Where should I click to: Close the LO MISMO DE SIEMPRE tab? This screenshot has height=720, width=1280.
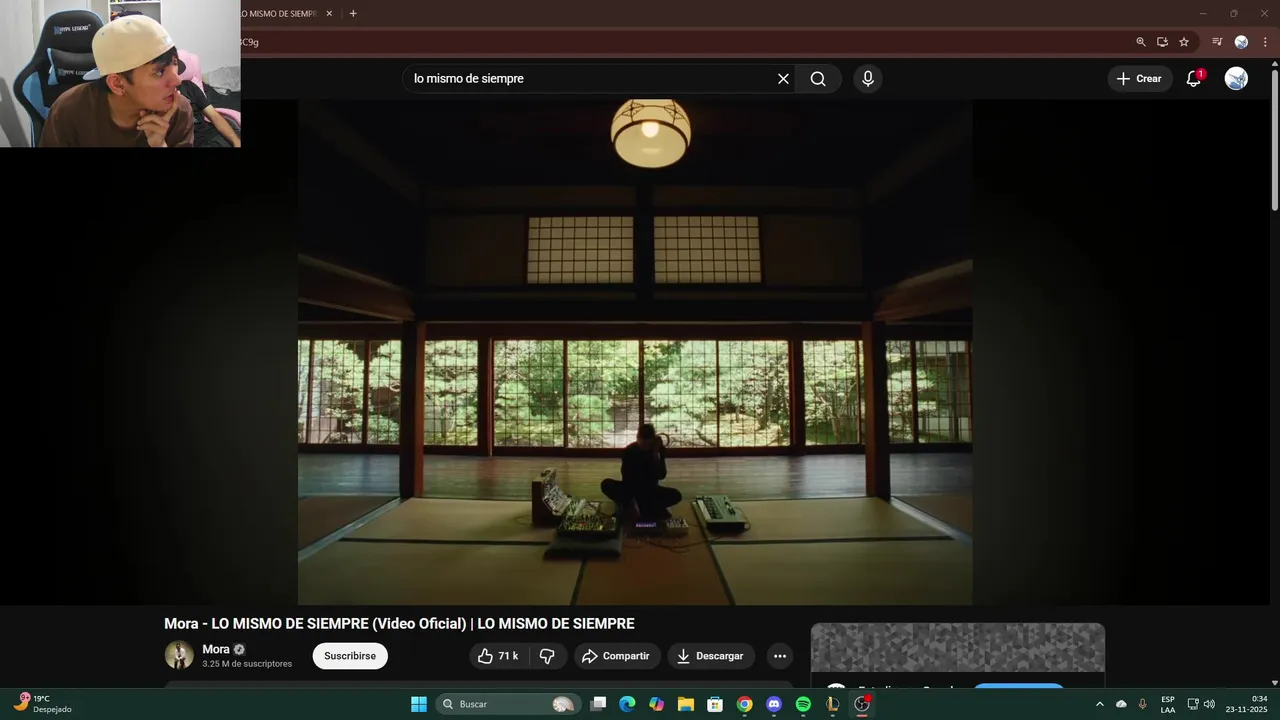point(329,14)
